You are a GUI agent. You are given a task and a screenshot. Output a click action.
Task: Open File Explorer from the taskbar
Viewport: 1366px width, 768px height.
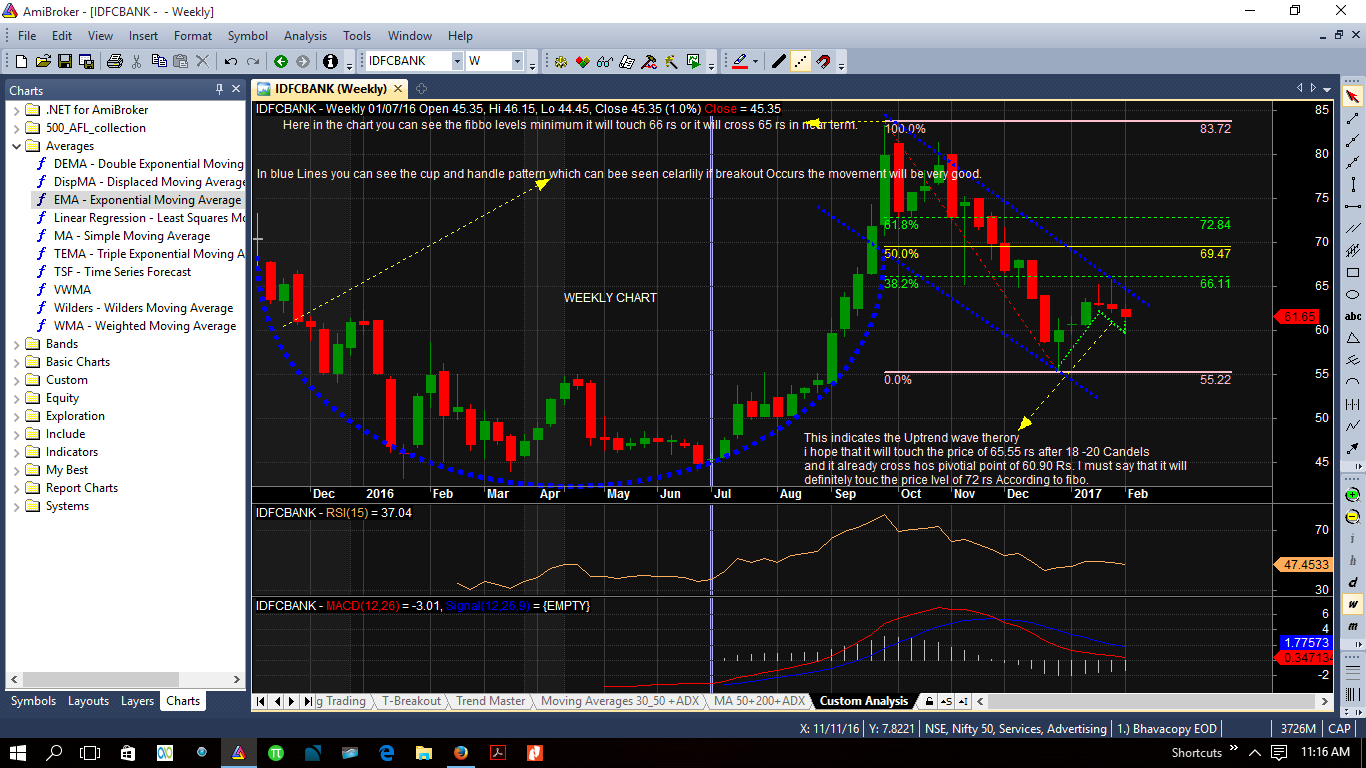coord(423,752)
